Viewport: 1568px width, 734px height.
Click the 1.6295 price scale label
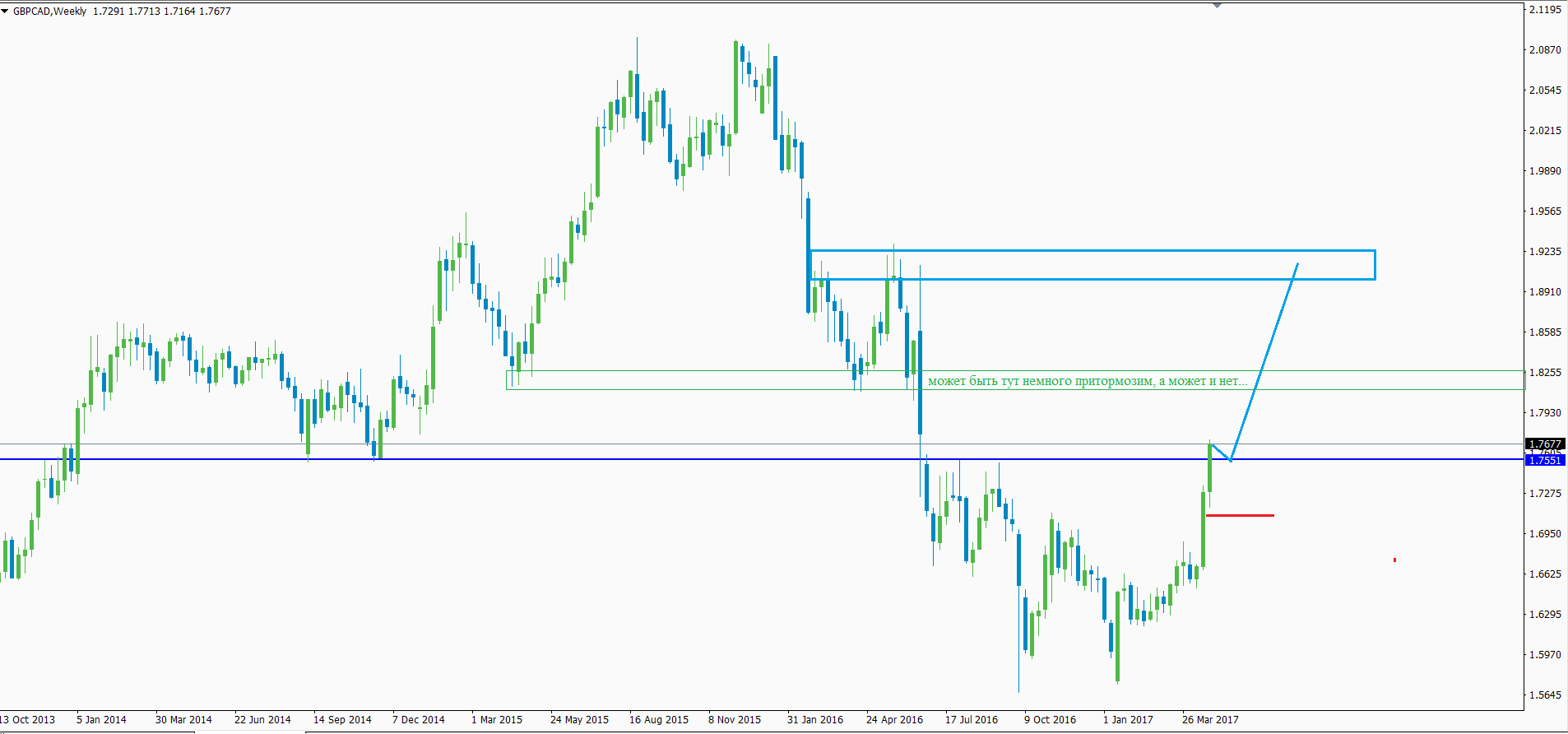[1545, 615]
